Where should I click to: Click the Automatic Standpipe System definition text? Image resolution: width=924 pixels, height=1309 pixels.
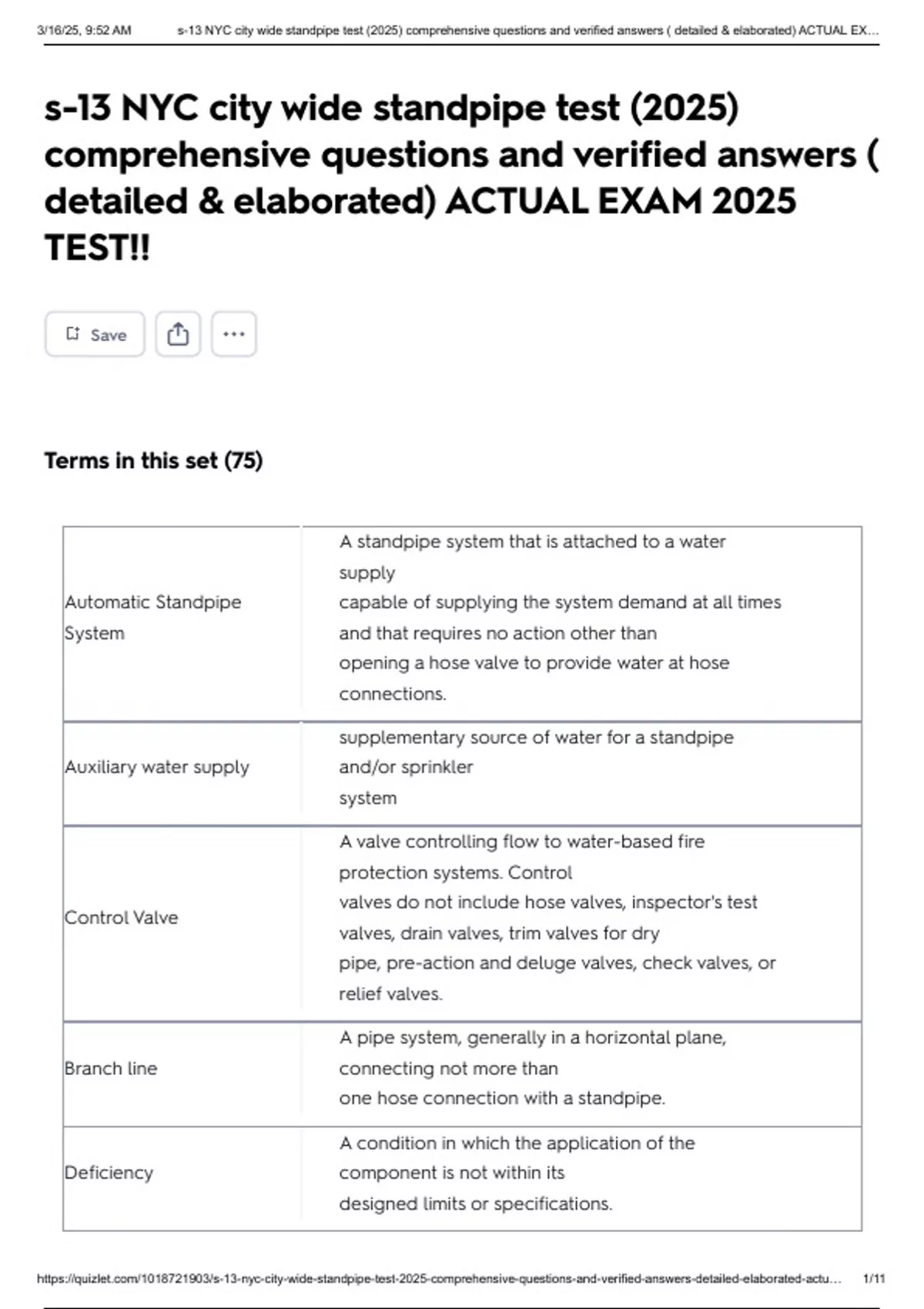[560, 617]
